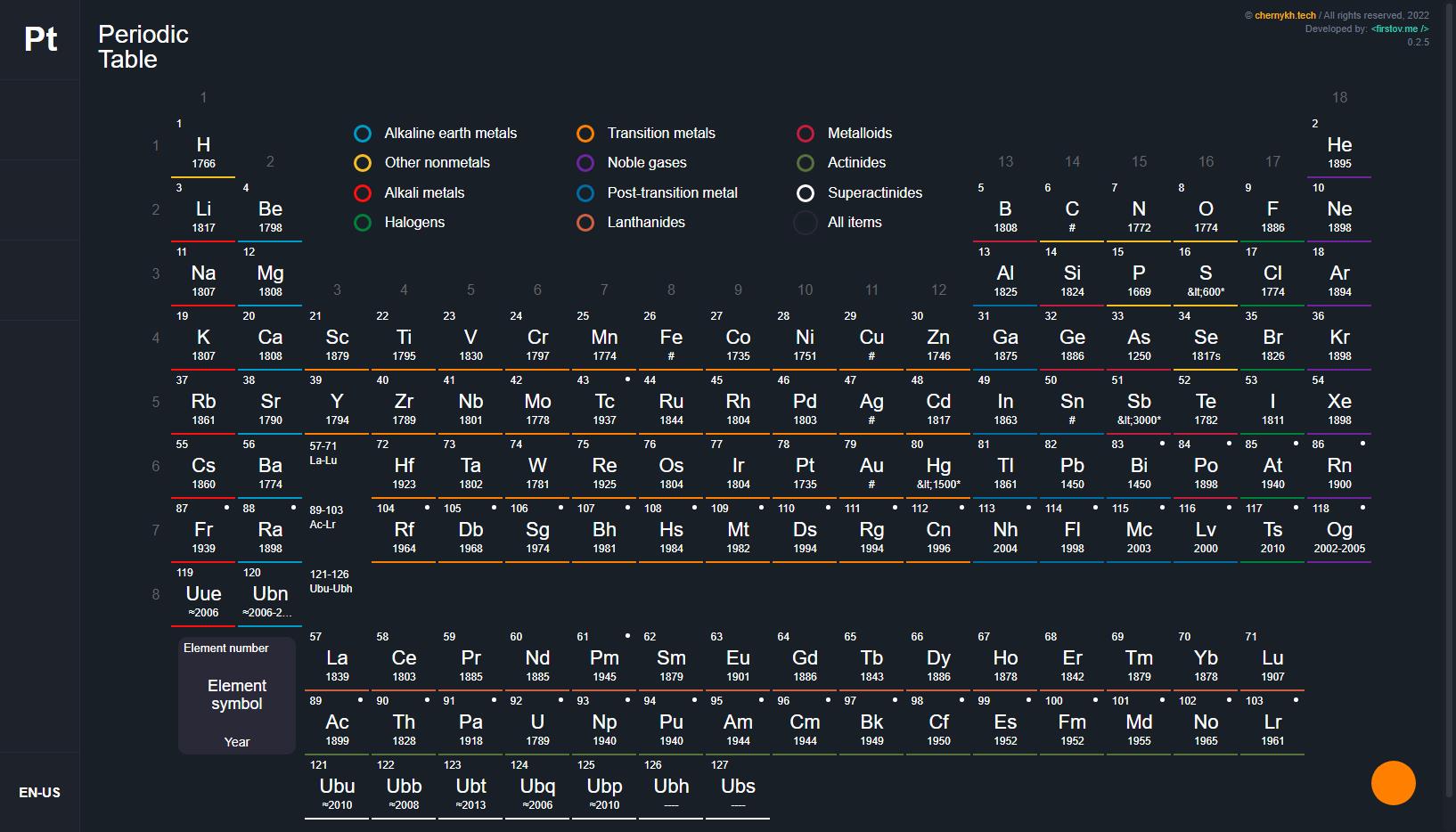This screenshot has width=1456, height=832.
Task: Click the Scandium (Sc) tile
Action: [337, 339]
